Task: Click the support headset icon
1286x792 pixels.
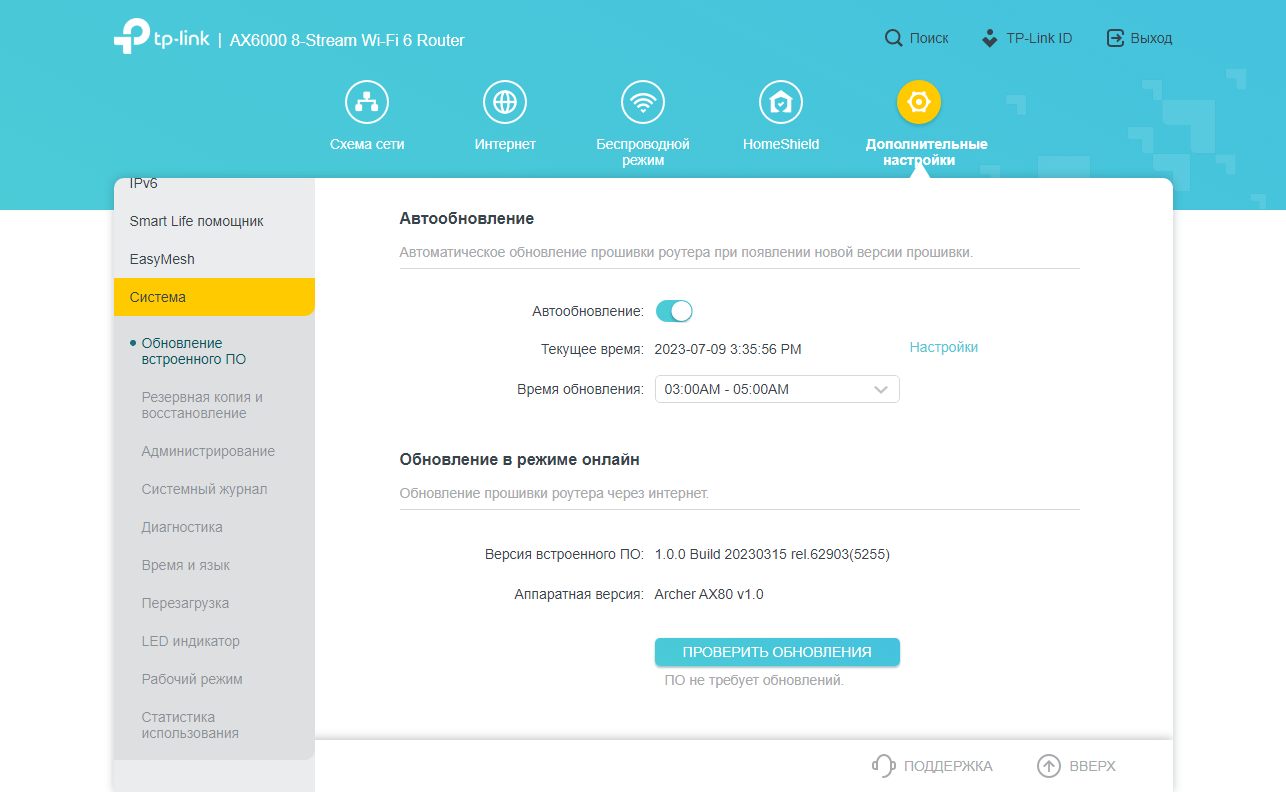Action: pyautogui.click(x=883, y=766)
